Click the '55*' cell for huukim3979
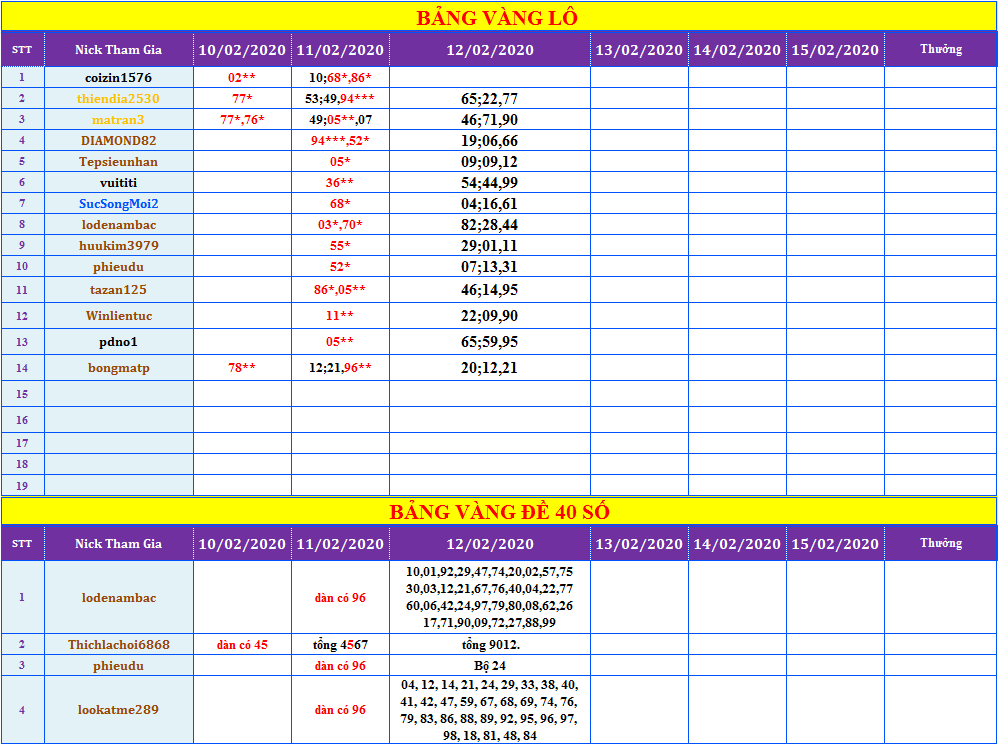998x744 pixels. tap(340, 245)
